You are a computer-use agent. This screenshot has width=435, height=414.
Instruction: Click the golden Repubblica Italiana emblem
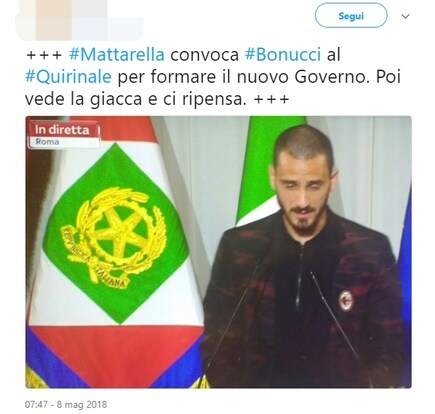115,237
